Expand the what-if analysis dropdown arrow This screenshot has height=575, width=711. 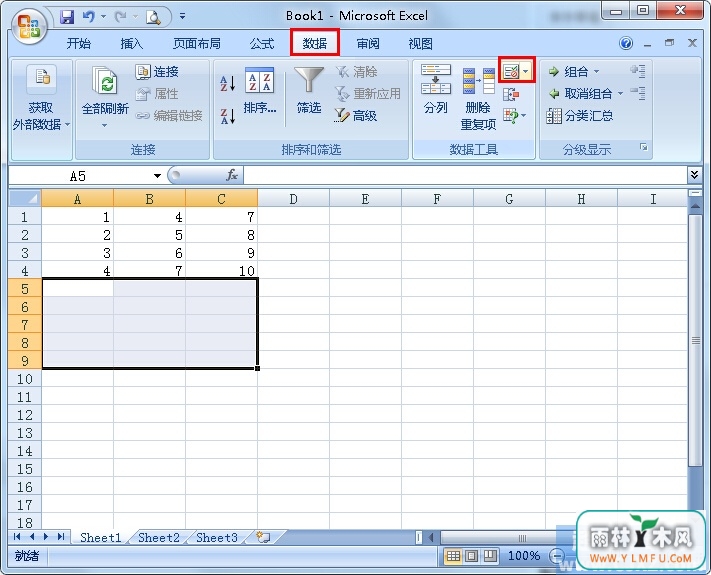[524, 116]
